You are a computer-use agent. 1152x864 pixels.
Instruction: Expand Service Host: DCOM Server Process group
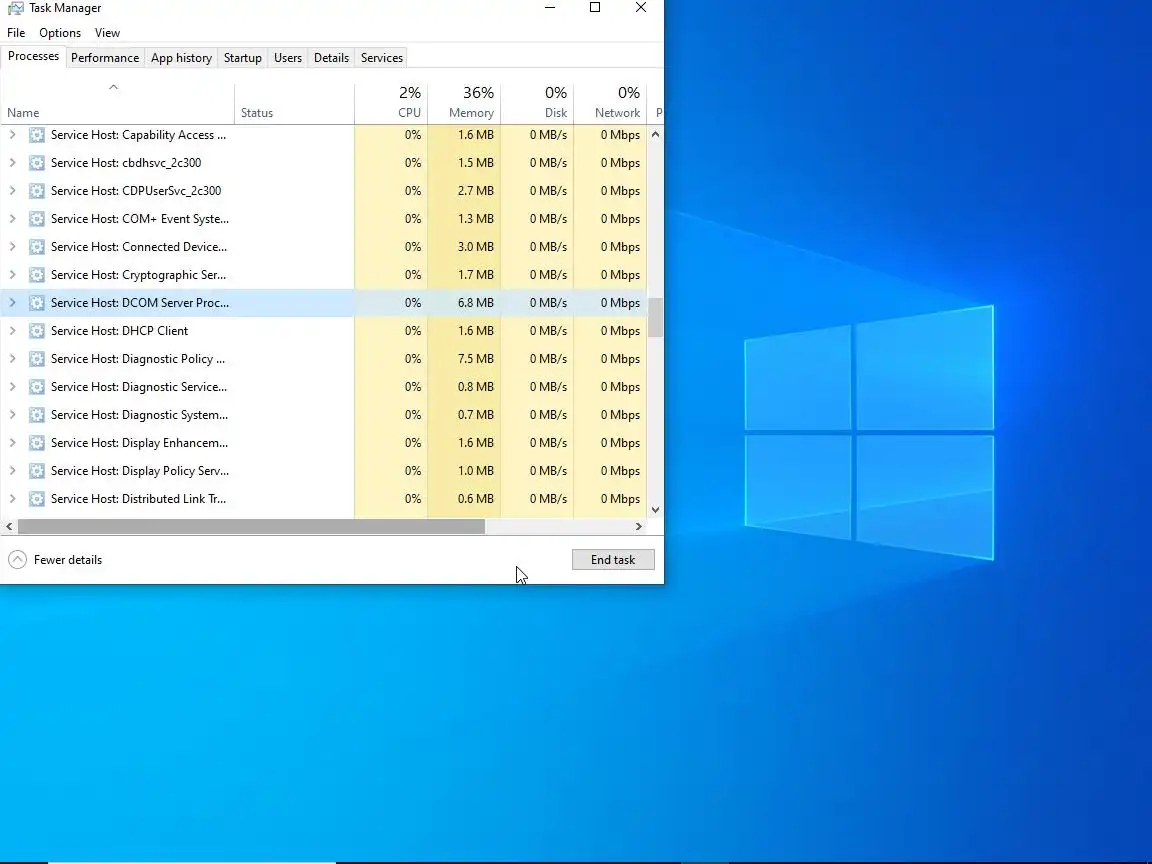pyautogui.click(x=12, y=303)
